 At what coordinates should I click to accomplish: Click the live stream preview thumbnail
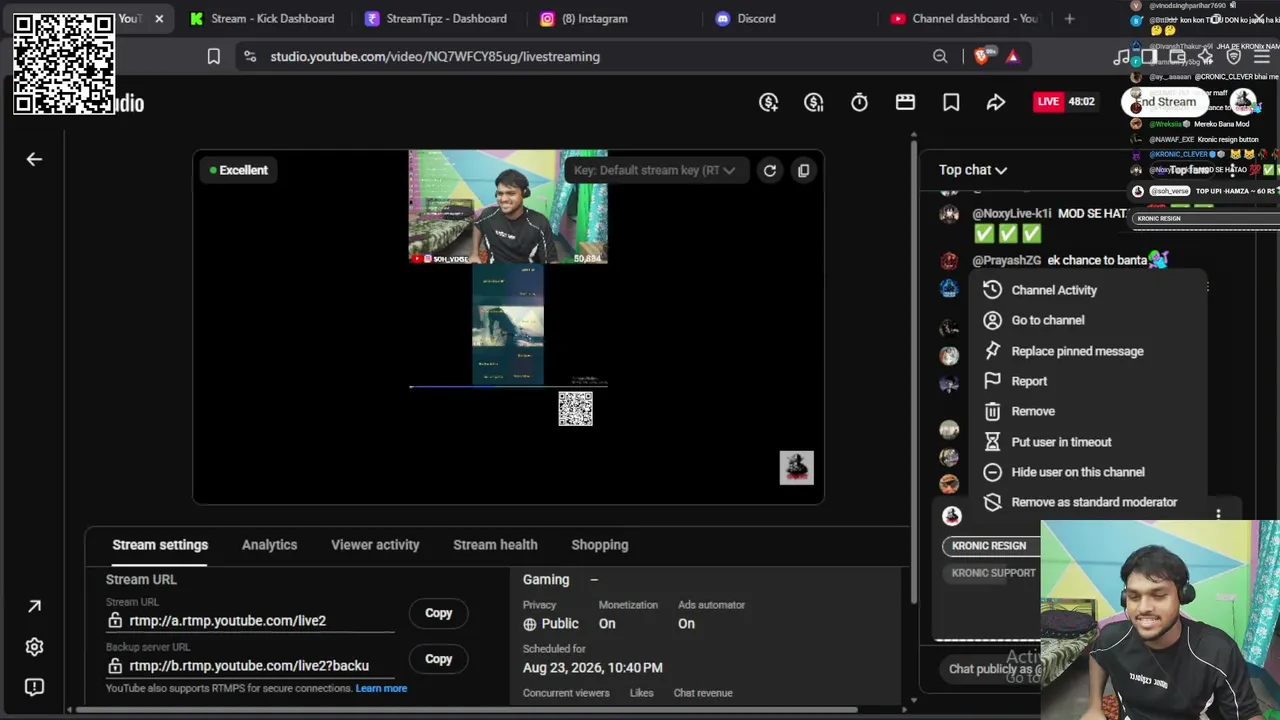pos(508,327)
